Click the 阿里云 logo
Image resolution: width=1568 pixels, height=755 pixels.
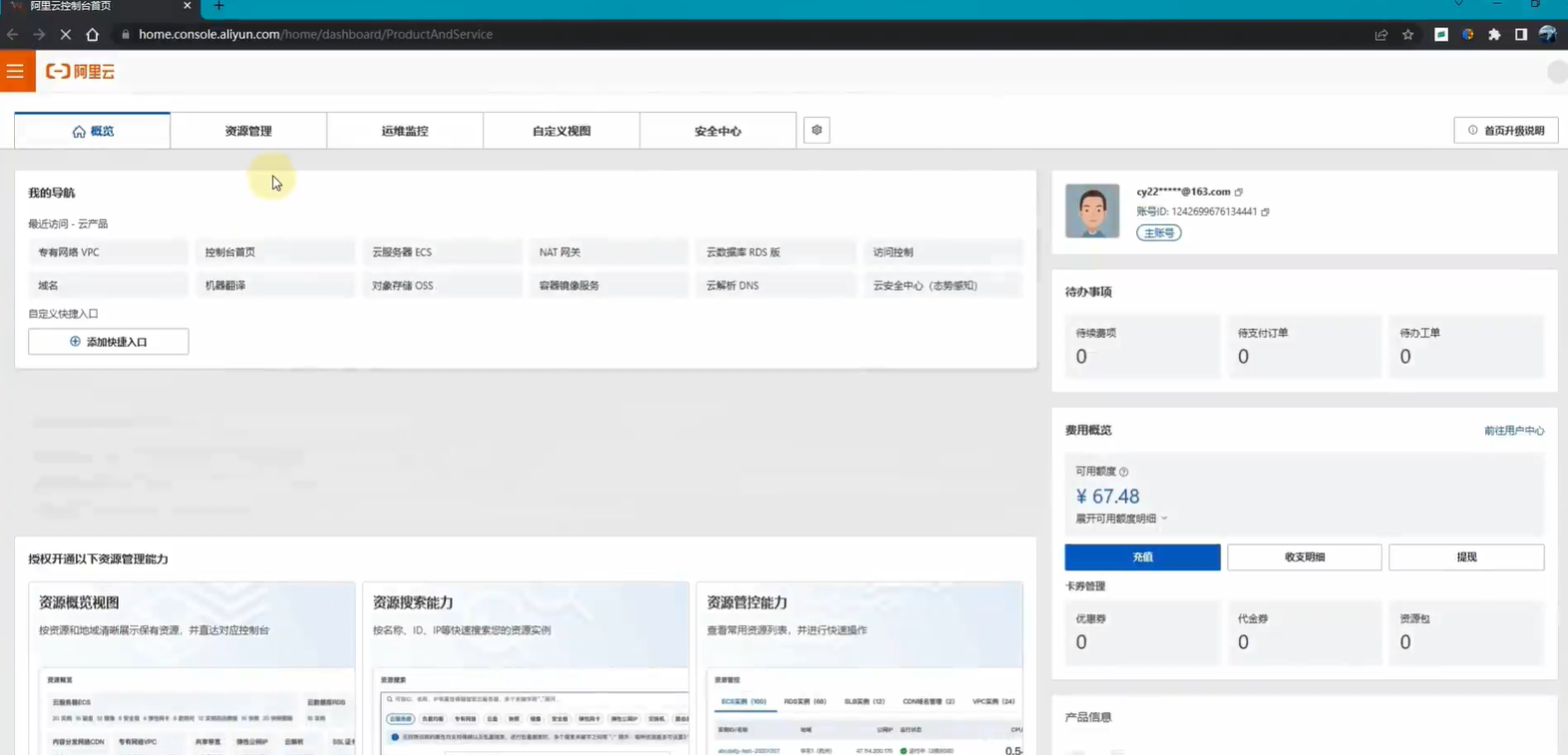click(x=81, y=71)
